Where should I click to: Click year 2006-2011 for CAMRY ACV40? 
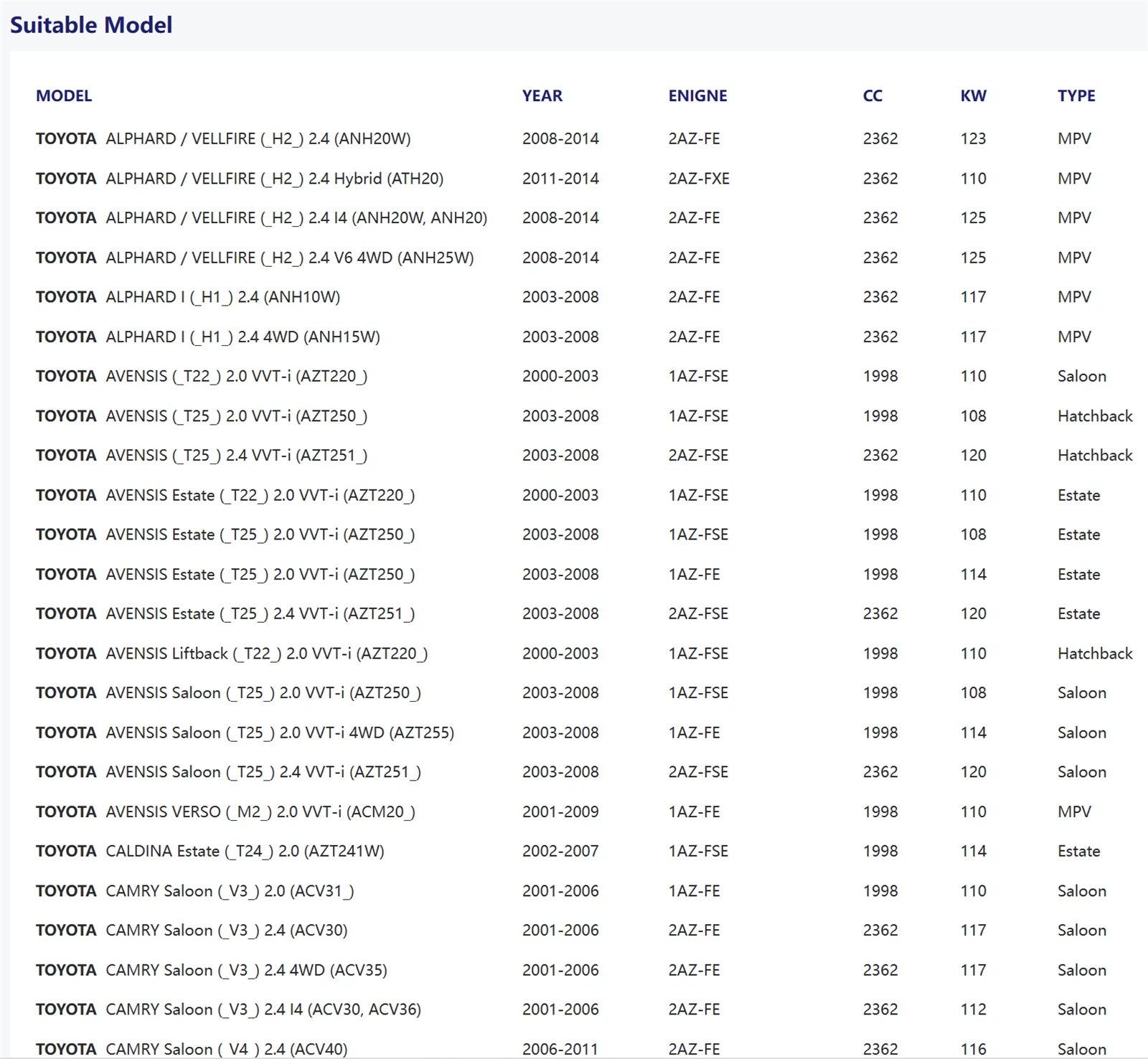coord(560,1049)
